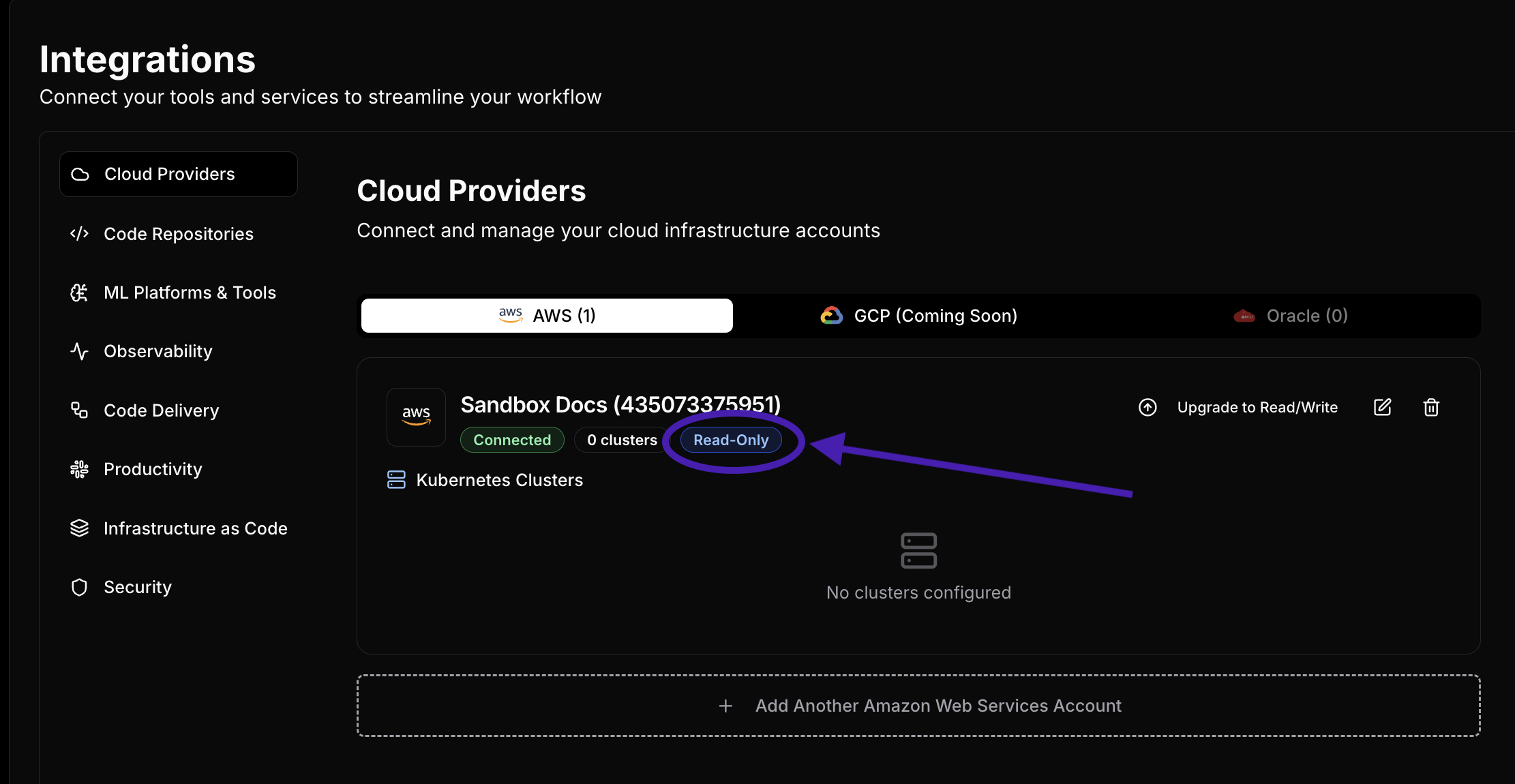Select the Infrastructure as Code layers icon
The width and height of the screenshot is (1515, 784).
[x=79, y=528]
